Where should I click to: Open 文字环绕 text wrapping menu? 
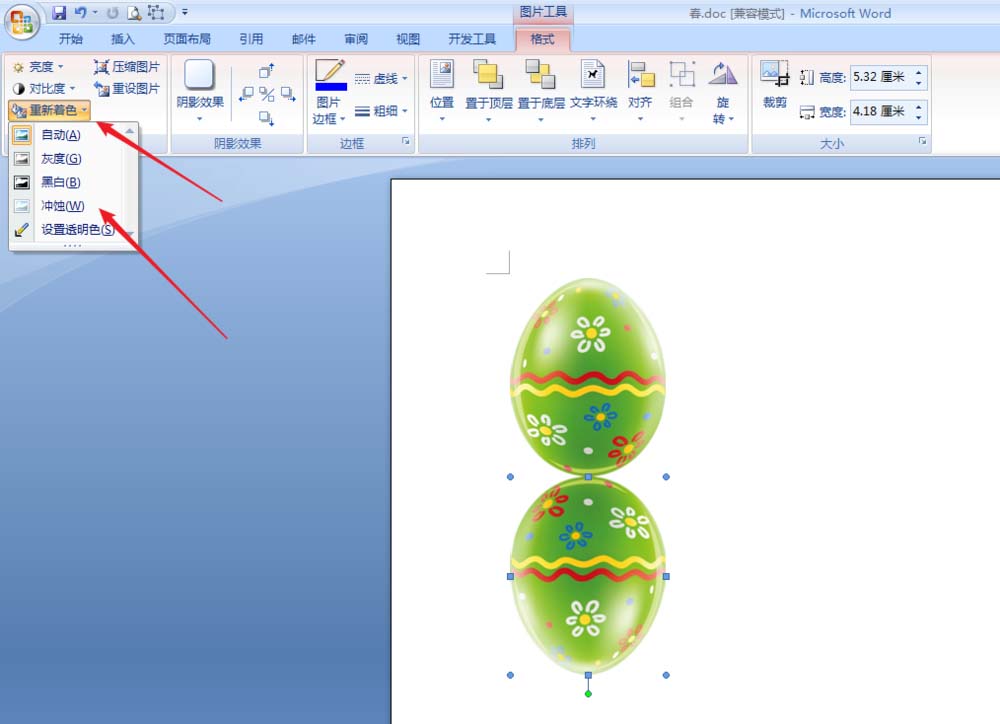point(593,91)
